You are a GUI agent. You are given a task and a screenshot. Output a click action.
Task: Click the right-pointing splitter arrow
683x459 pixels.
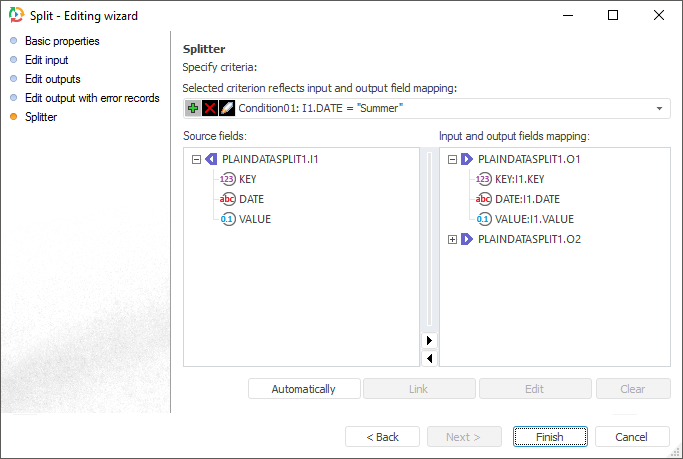pyautogui.click(x=430, y=341)
